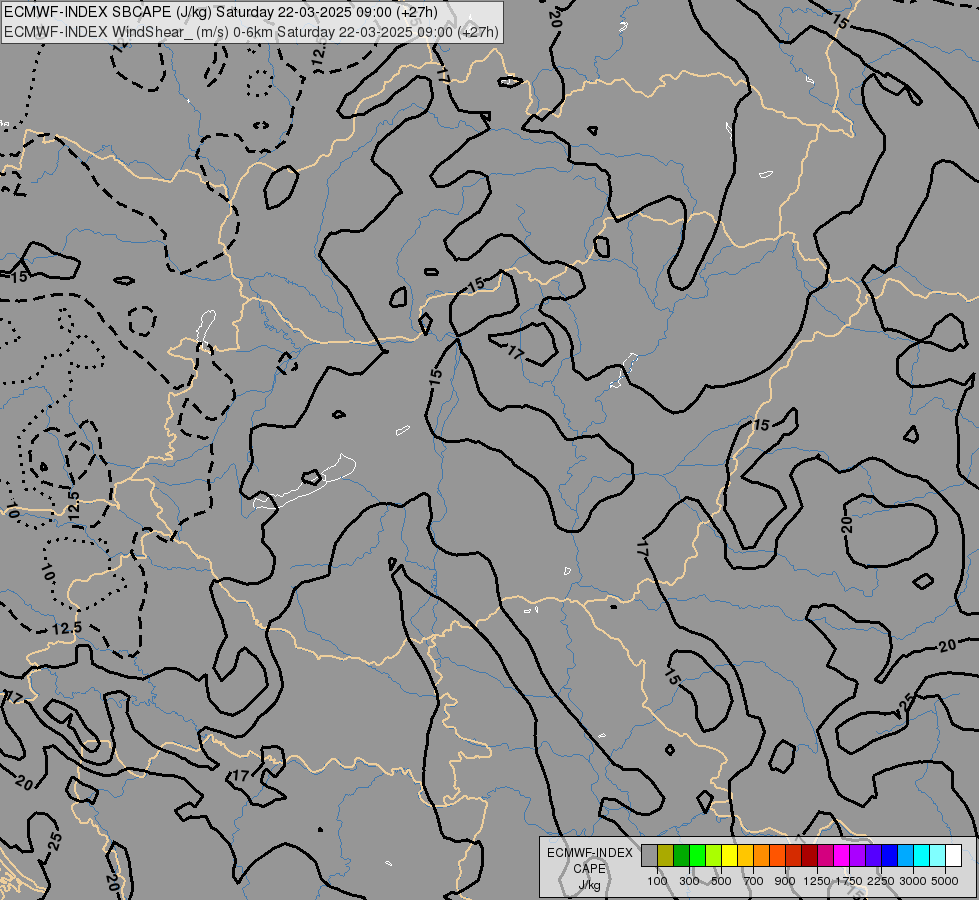
Task: Click the 1750 legend value
Action: coord(849,881)
